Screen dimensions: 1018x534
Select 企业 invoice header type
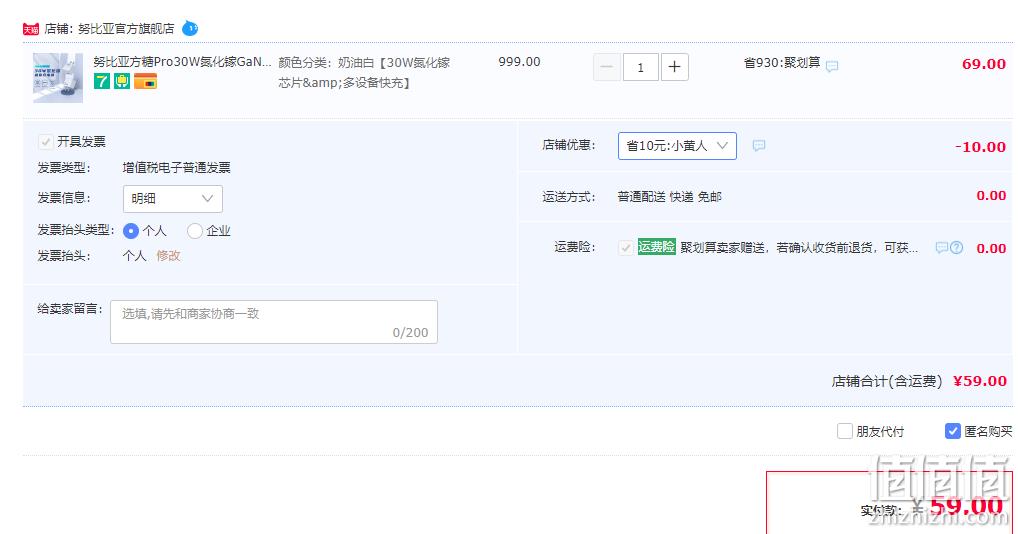pyautogui.click(x=194, y=230)
